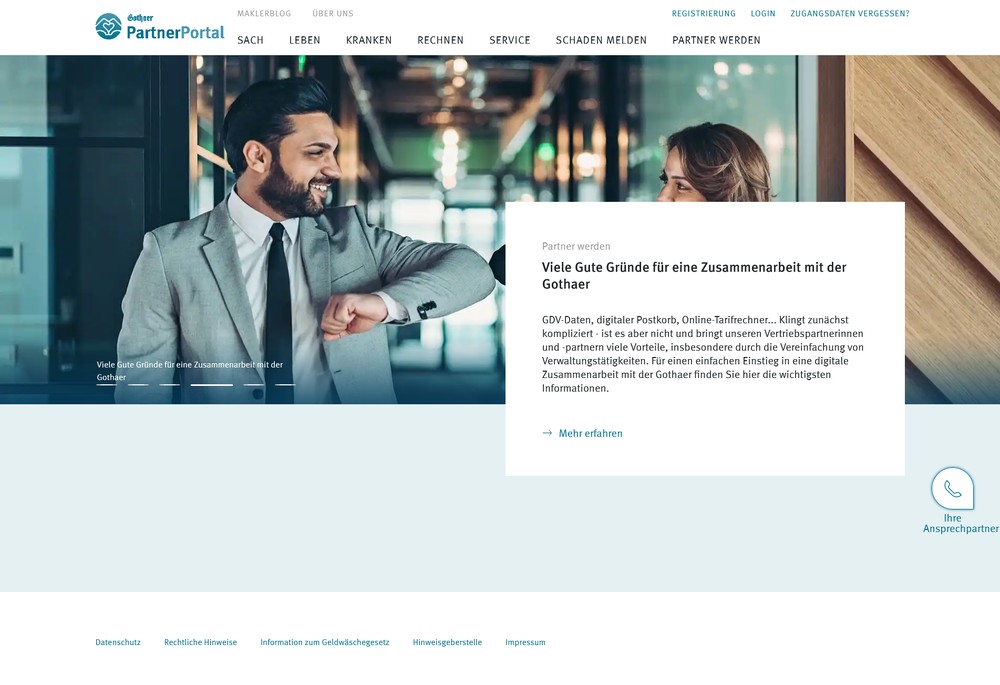Click the Login link
This screenshot has width=1000, height=685.
(763, 13)
